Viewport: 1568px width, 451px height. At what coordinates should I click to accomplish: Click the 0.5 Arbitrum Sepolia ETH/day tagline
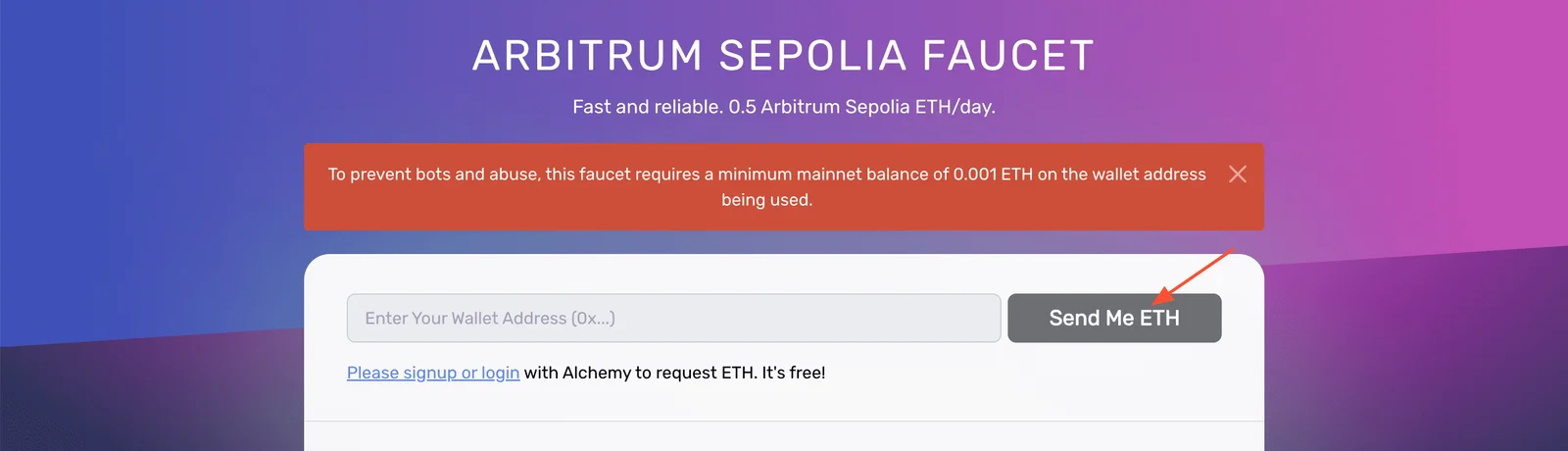[x=861, y=107]
